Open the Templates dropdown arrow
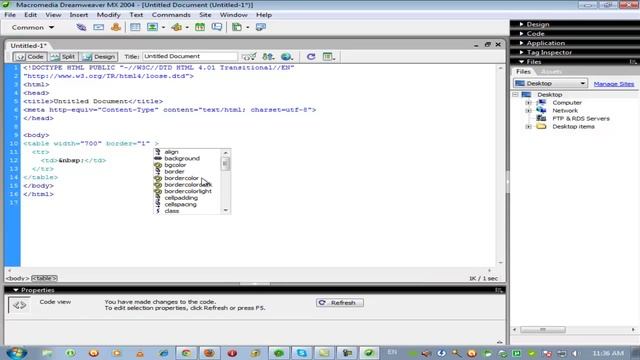Image resolution: width=640 pixels, height=360 pixels. (247, 28)
